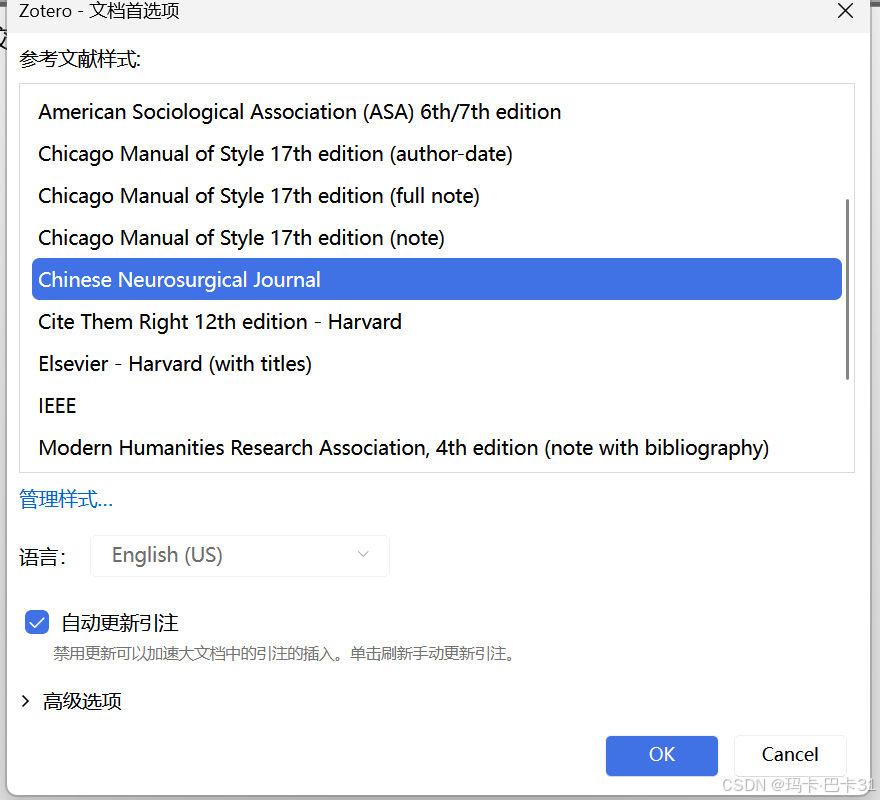
Task: Pick Chicago Manual of Style 17th edition (note)
Action: (437, 238)
